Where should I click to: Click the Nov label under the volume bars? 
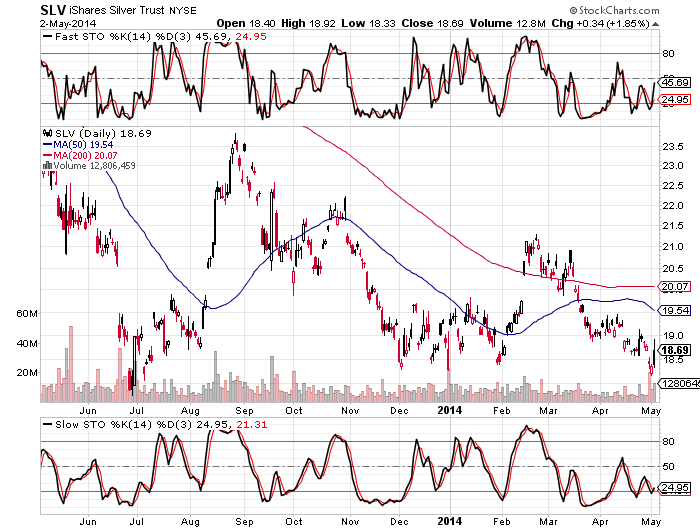350,411
